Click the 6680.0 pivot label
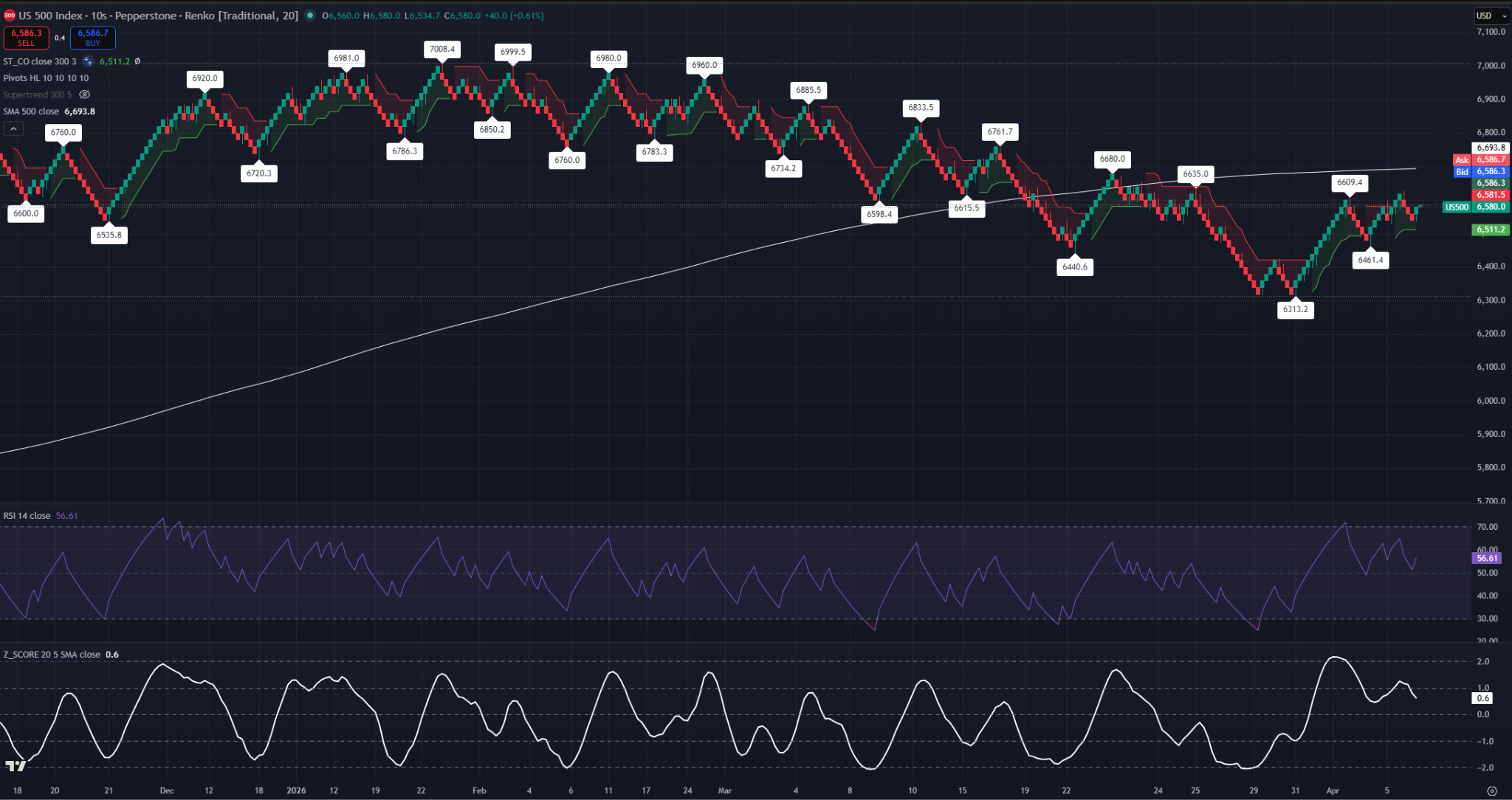This screenshot has height=800, width=1512. pos(1113,159)
